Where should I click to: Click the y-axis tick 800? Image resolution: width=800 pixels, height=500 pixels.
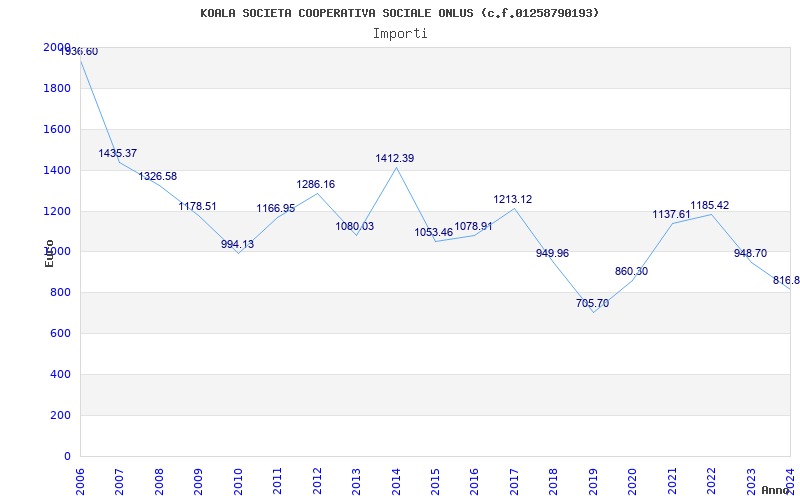coord(60,293)
